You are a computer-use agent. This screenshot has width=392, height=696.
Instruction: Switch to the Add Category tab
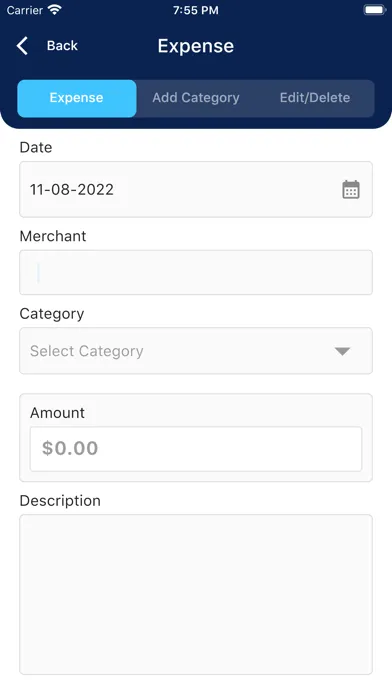(196, 98)
